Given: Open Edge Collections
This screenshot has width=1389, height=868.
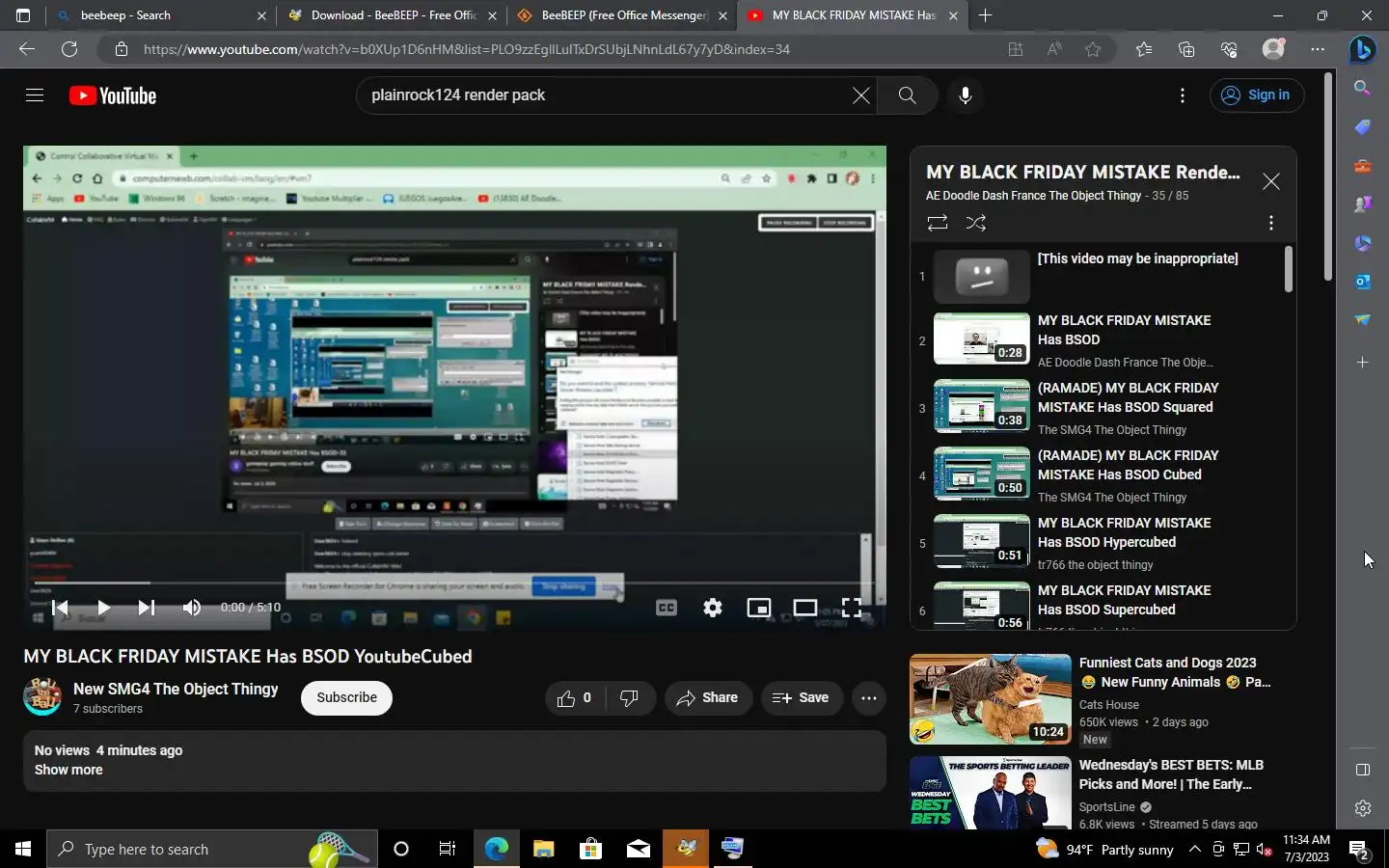Looking at the screenshot, I should coord(1186,49).
